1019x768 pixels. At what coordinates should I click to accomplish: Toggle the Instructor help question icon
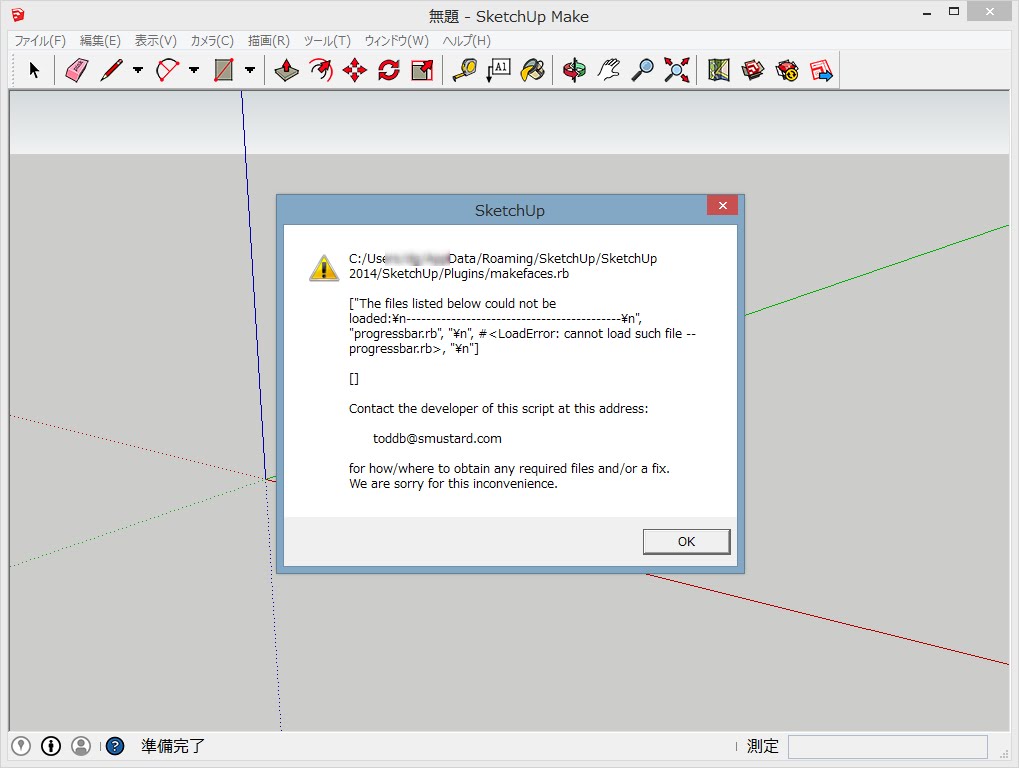pos(114,746)
